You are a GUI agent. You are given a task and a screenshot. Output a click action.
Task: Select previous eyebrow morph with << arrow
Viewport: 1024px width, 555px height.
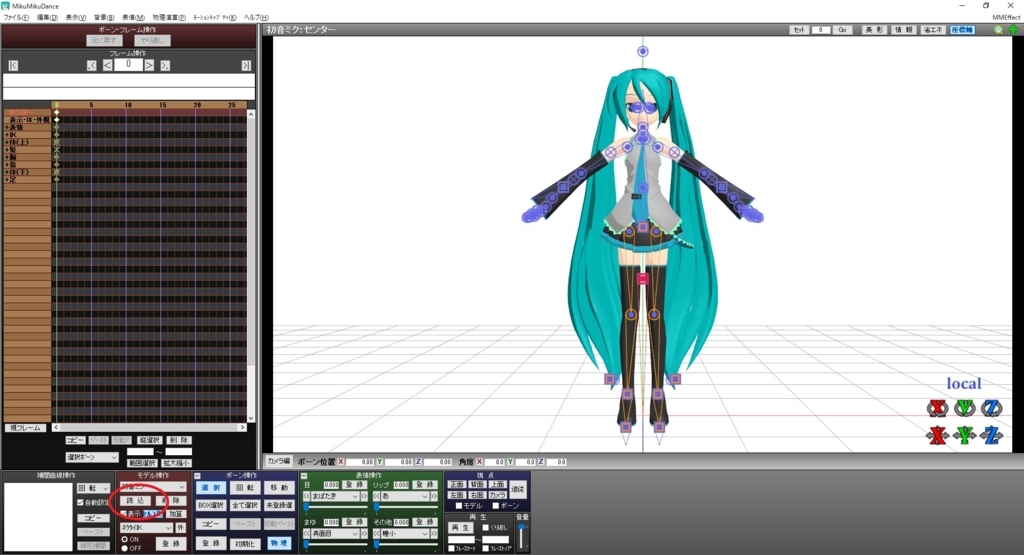307,533
